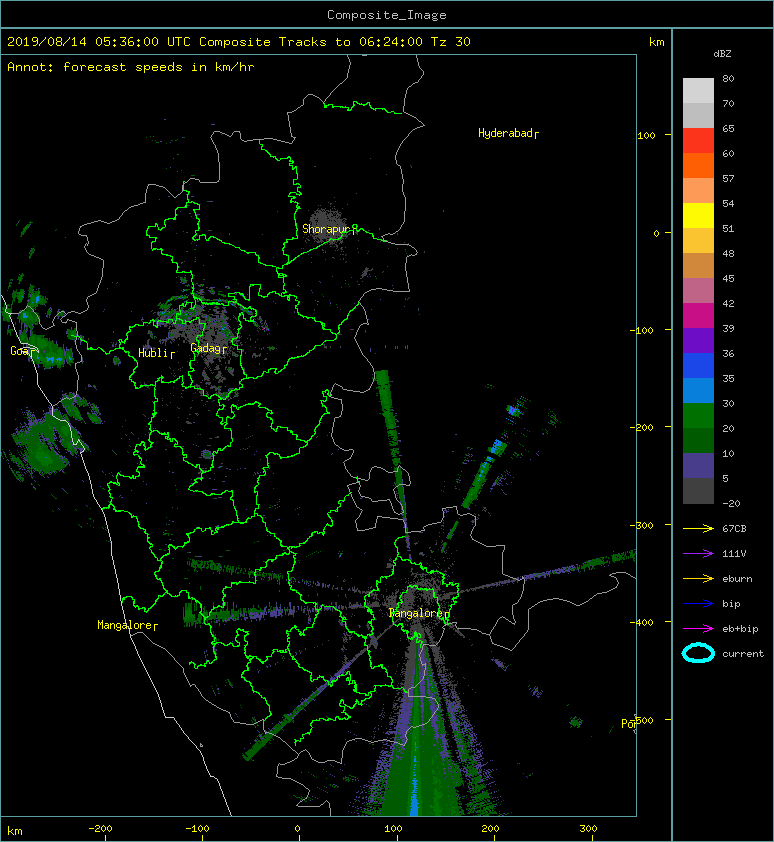
Task: Click the -20 value on the dBZ scale
Action: point(731,504)
